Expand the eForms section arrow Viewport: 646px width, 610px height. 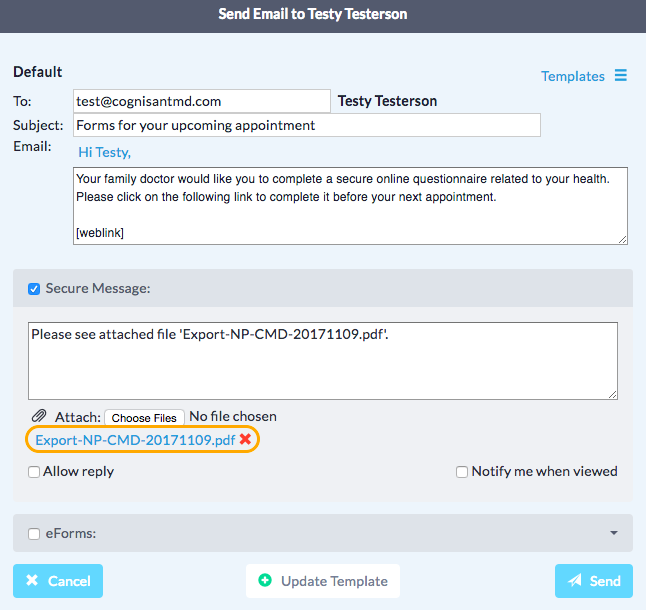point(614,533)
